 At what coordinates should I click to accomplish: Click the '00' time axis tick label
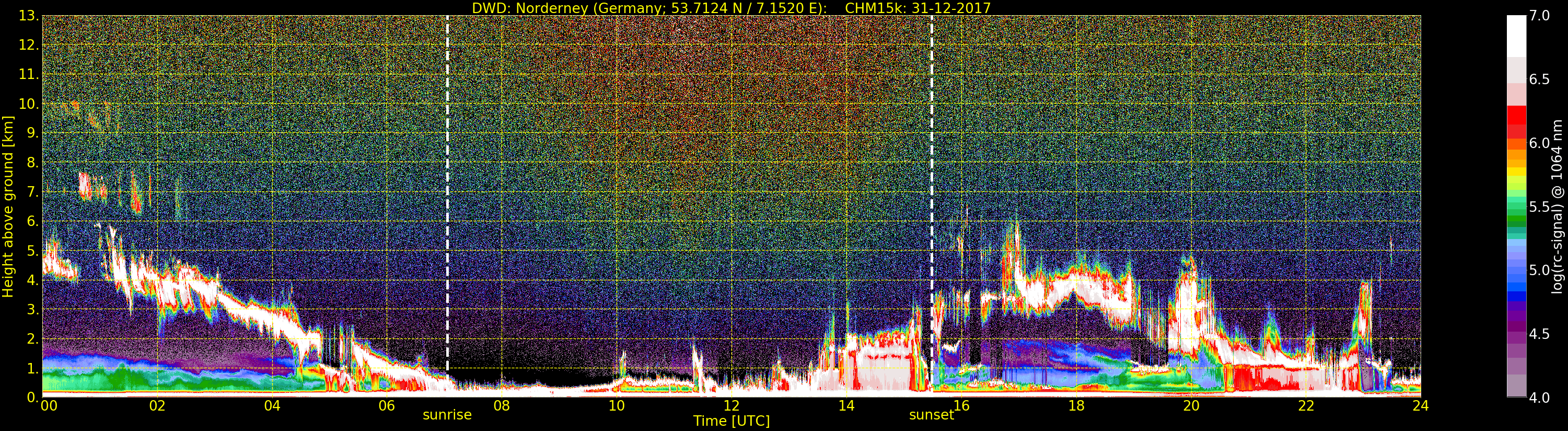[49, 406]
